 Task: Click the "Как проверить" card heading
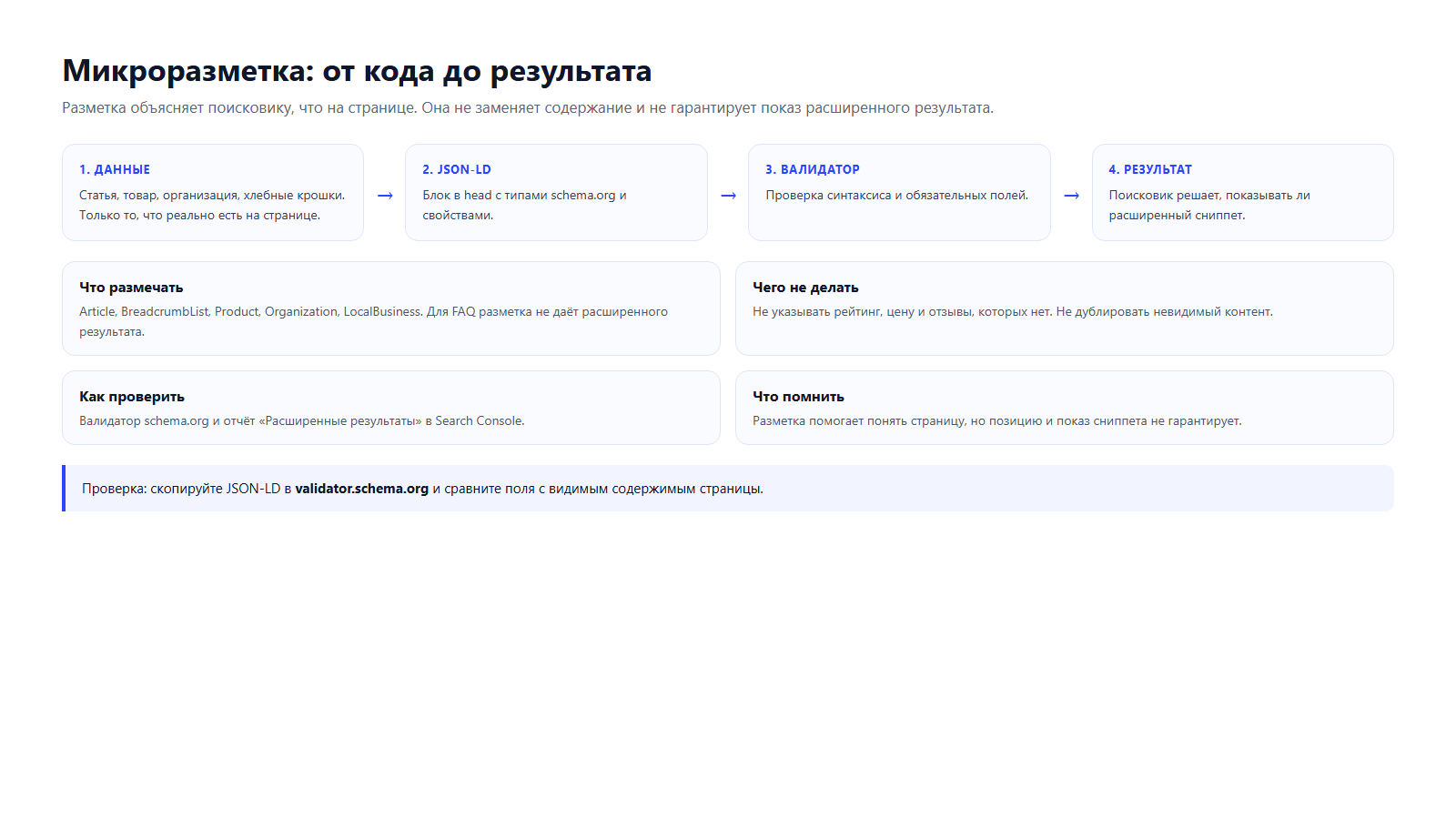[132, 397]
